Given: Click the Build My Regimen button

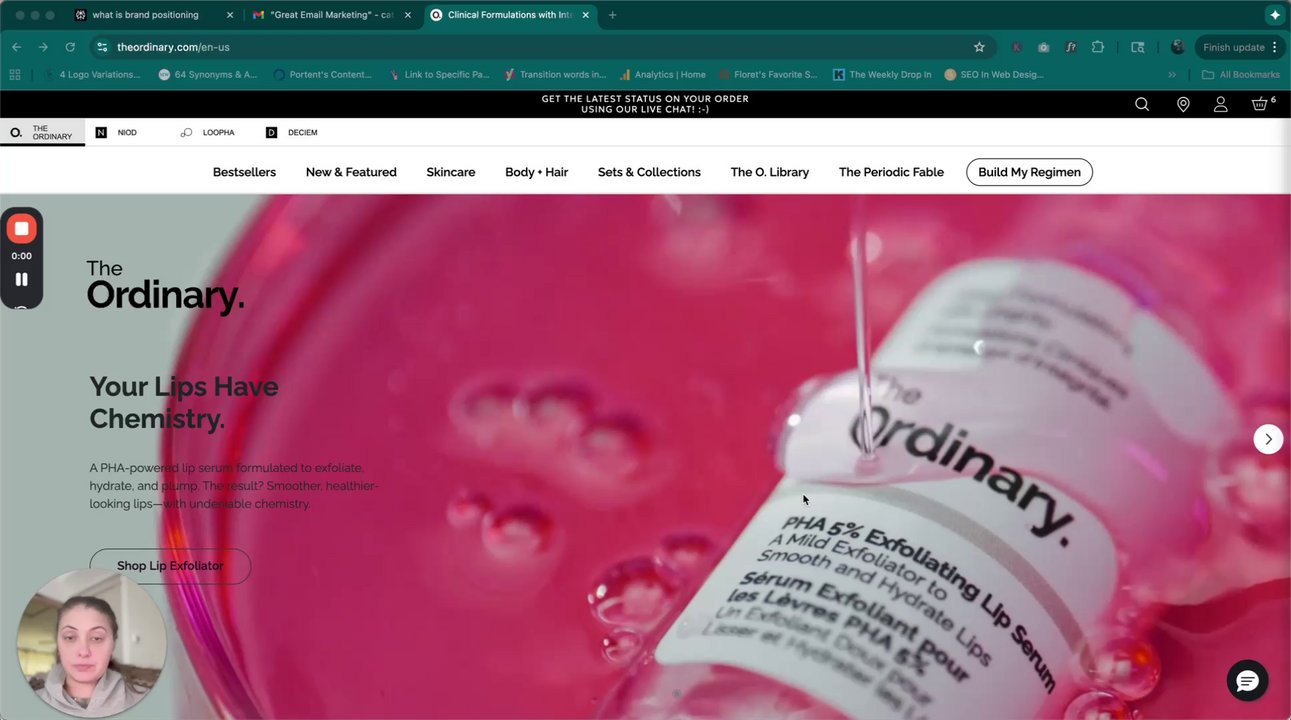Looking at the screenshot, I should (1029, 172).
